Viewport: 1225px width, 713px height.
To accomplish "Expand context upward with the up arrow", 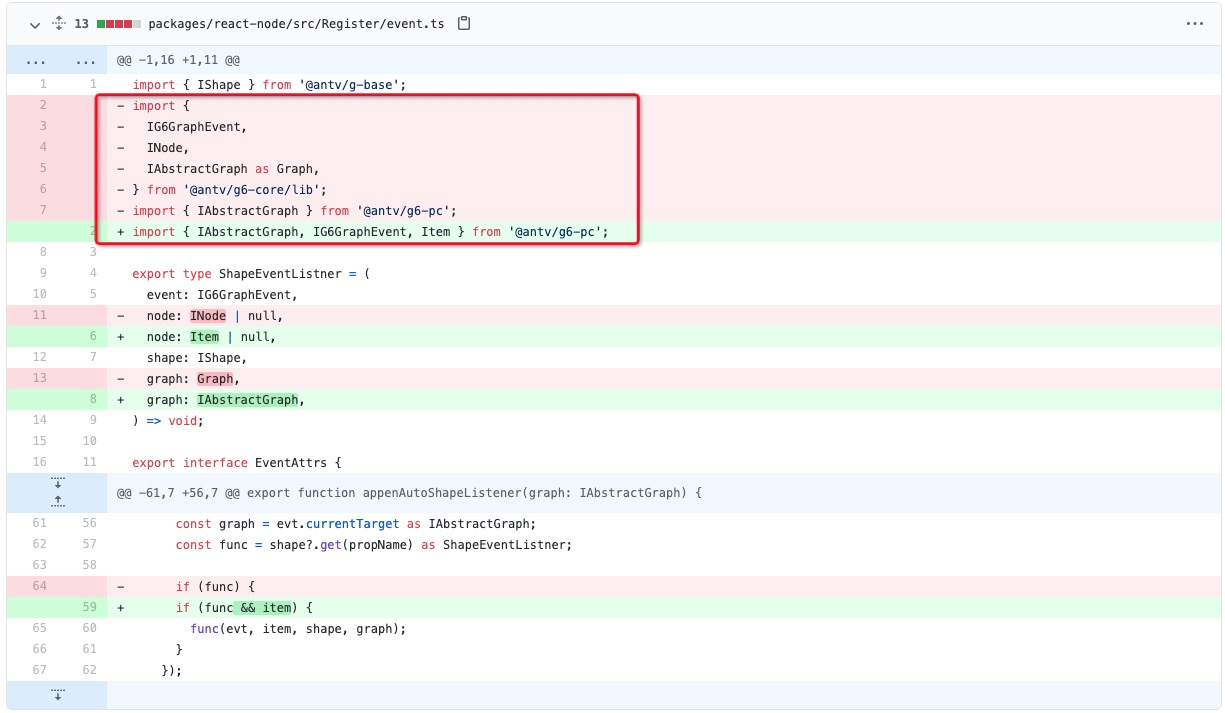I will click(59, 498).
